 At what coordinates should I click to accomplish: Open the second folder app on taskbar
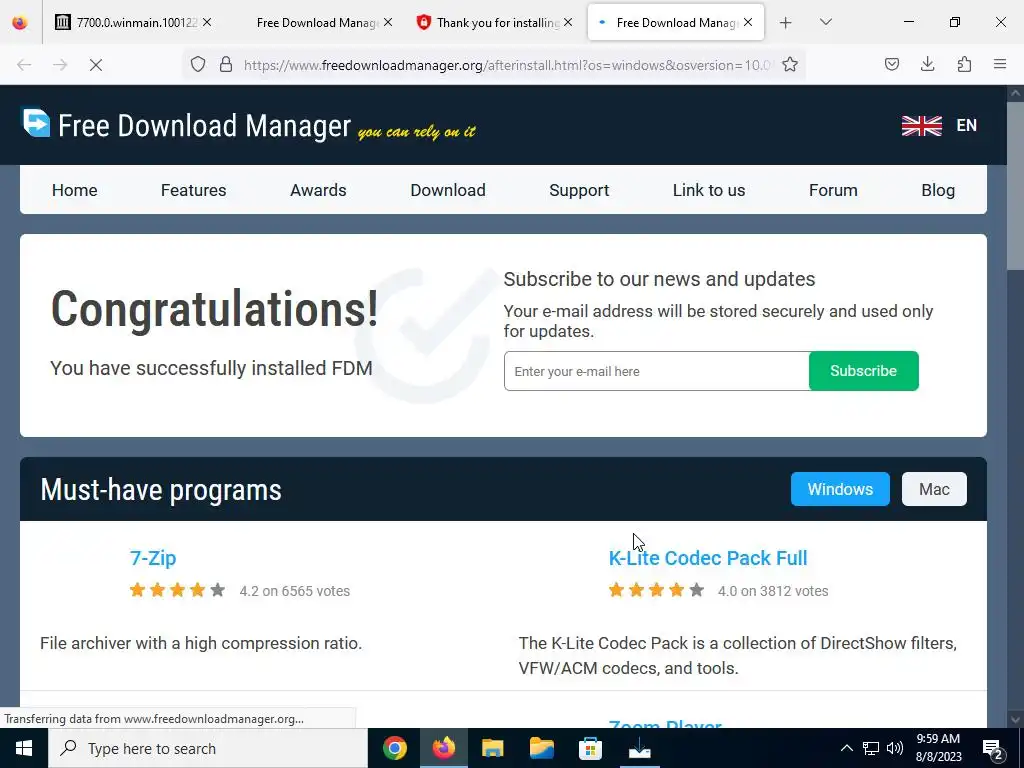coord(541,748)
